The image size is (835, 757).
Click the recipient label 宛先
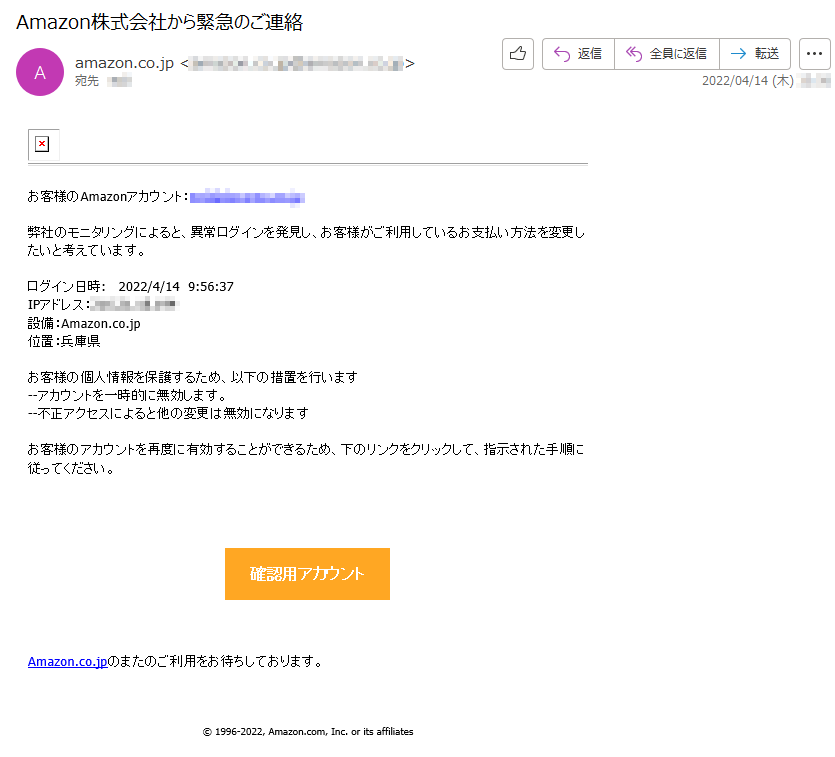click(x=87, y=81)
